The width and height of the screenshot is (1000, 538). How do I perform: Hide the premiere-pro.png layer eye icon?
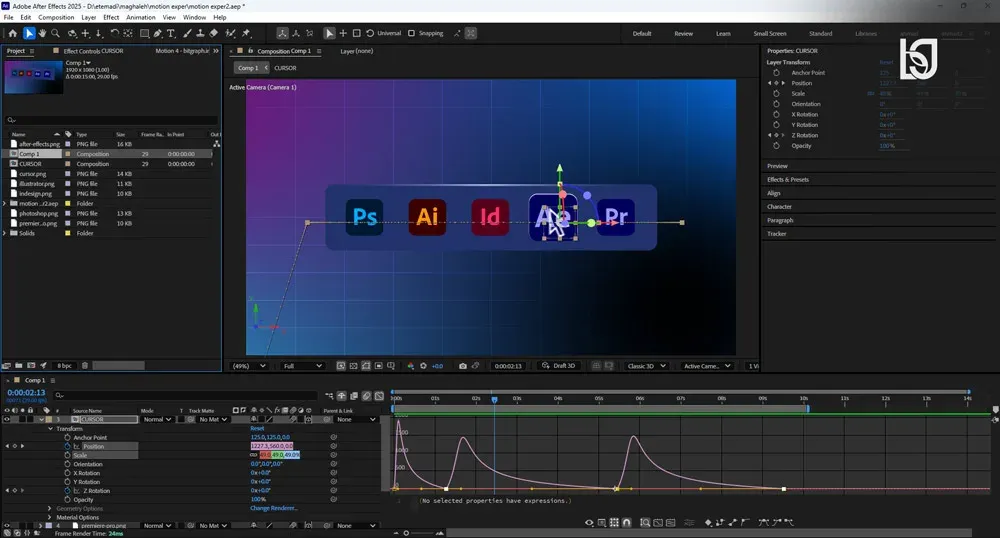pos(7,526)
